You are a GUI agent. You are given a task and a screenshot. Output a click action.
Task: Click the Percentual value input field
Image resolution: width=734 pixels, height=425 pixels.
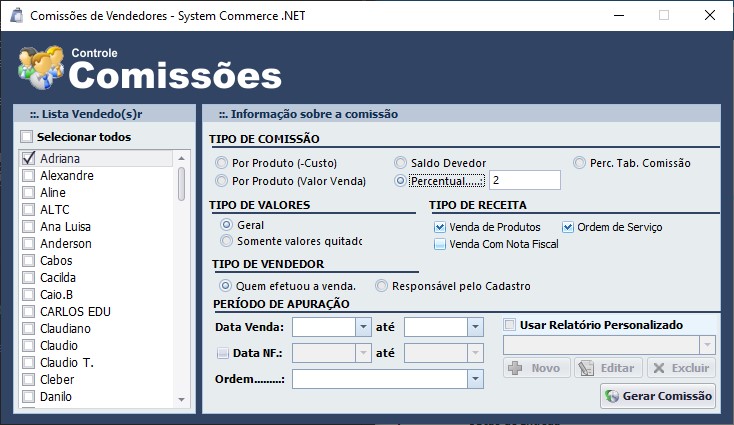524,180
